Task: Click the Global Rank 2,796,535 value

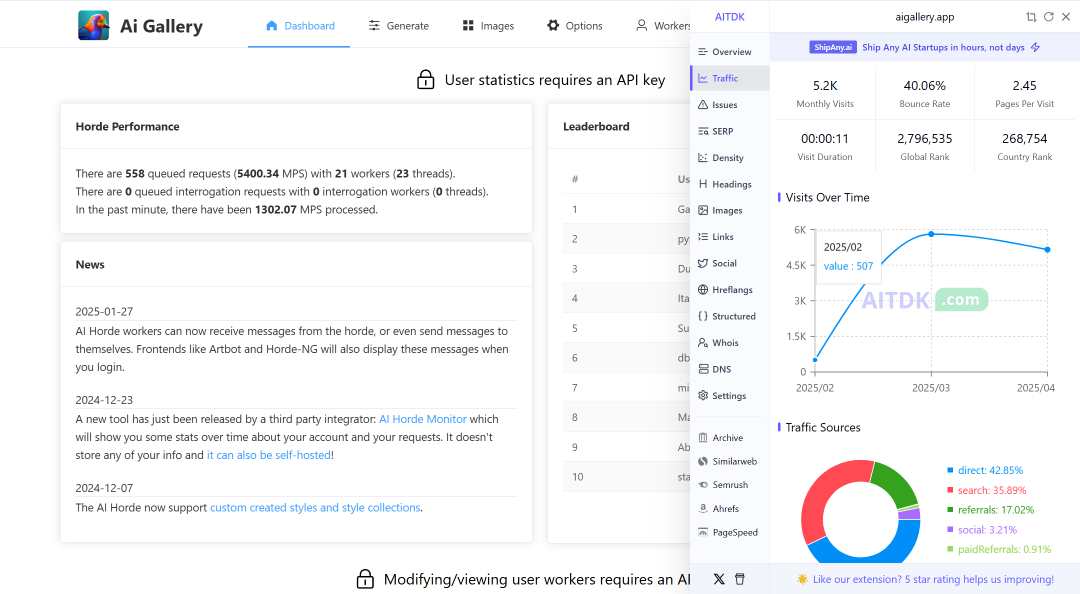Action: pos(924,139)
